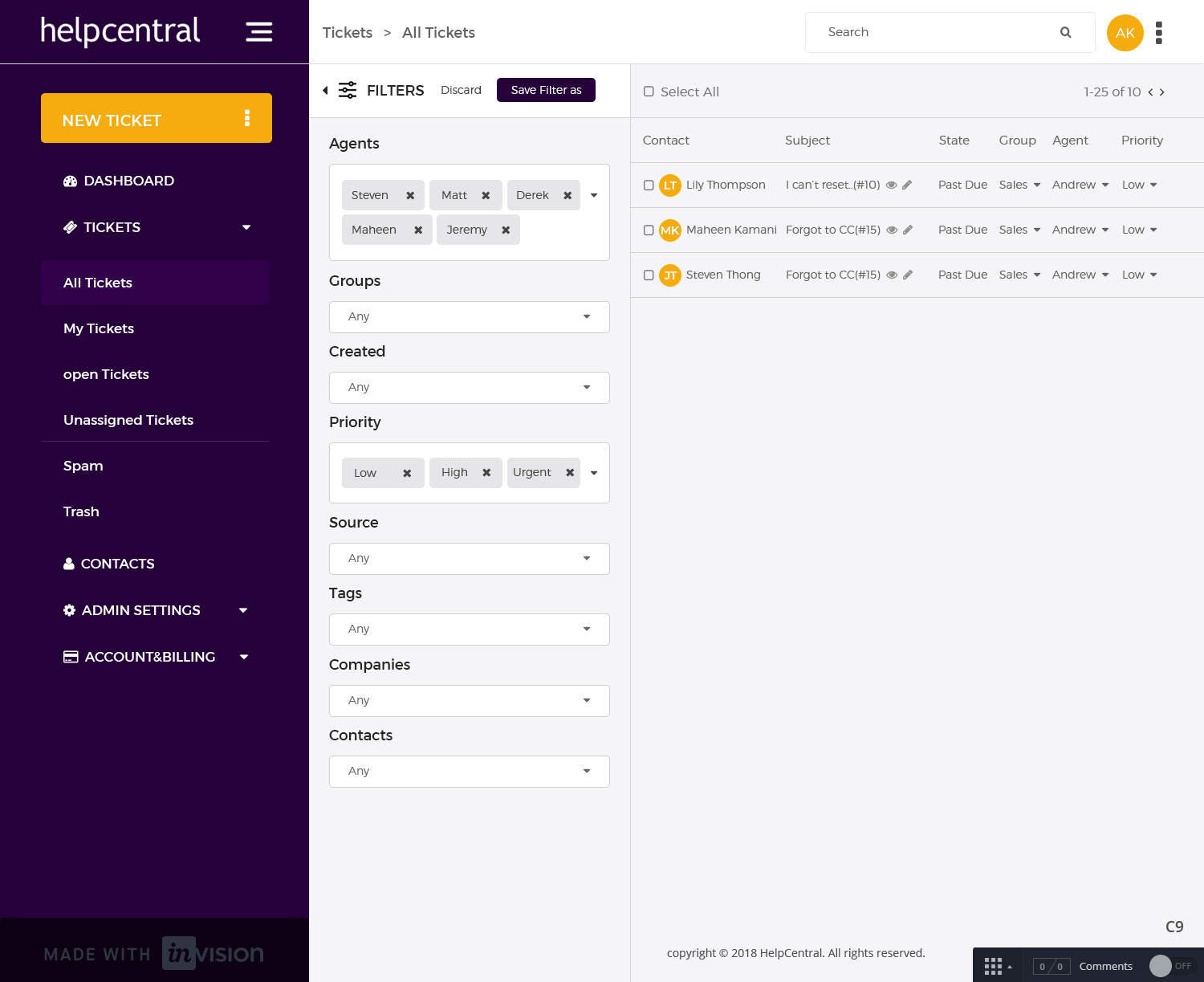Open My Tickets in sidebar
Screen dimensions: 1204x982
[x=99, y=328]
